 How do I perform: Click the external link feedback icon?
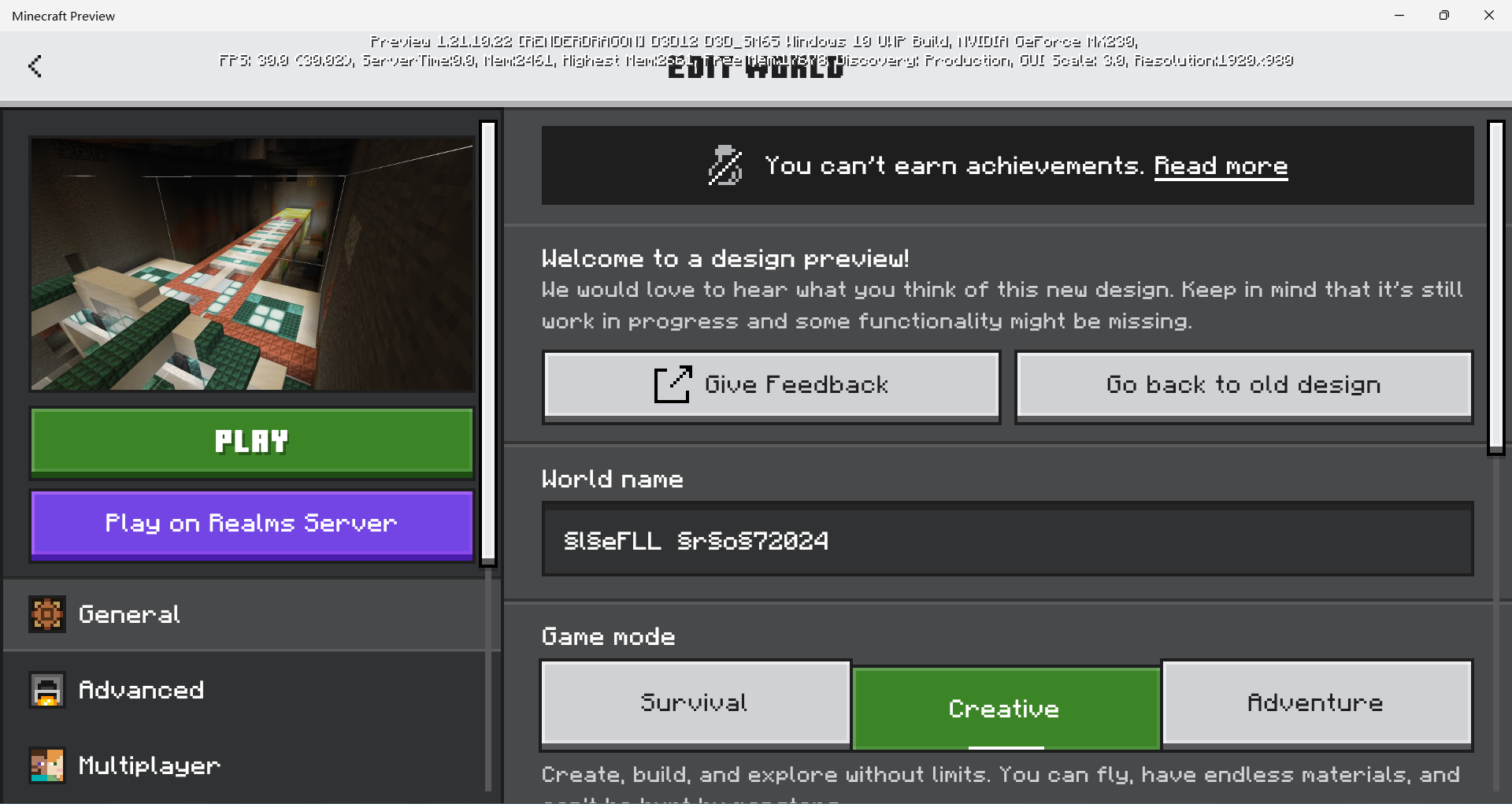[x=673, y=384]
